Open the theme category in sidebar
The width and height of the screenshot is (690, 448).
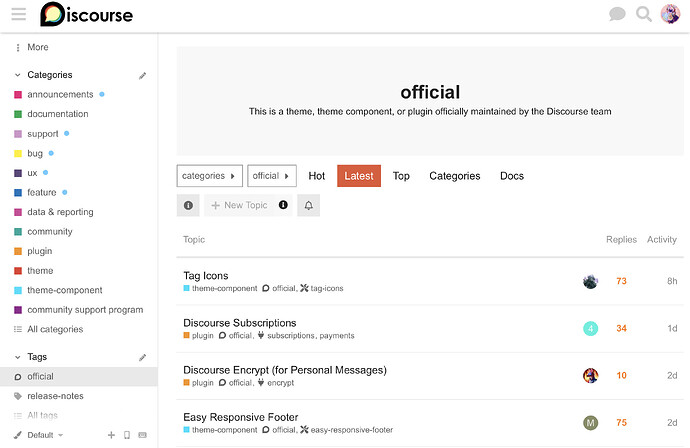(40, 271)
